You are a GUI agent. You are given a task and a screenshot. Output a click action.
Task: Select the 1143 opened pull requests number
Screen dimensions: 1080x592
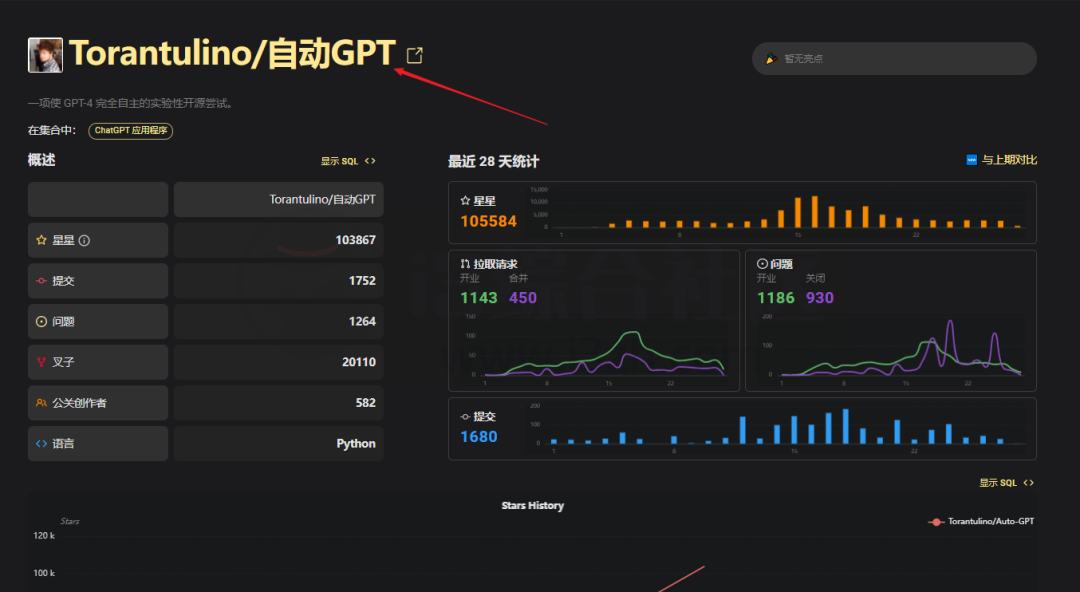point(479,298)
